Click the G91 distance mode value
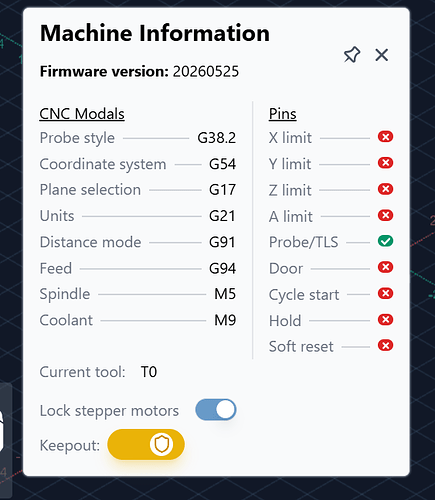The height and width of the screenshot is (500, 435). click(222, 242)
